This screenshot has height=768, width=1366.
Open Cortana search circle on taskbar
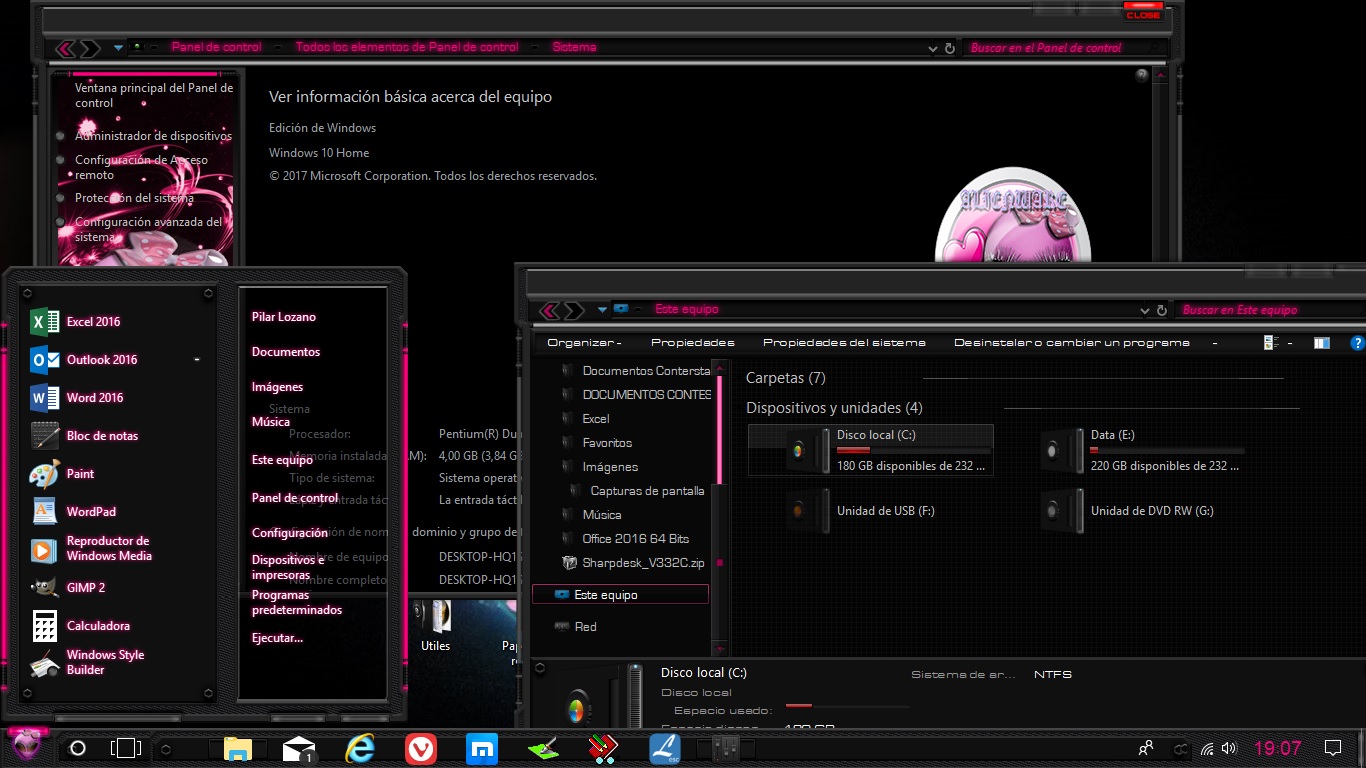pos(77,748)
